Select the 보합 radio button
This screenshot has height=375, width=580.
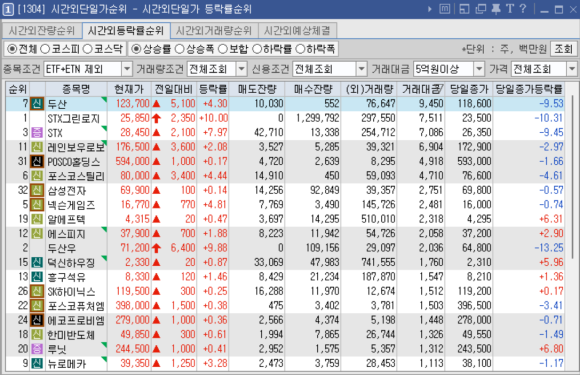coord(223,49)
